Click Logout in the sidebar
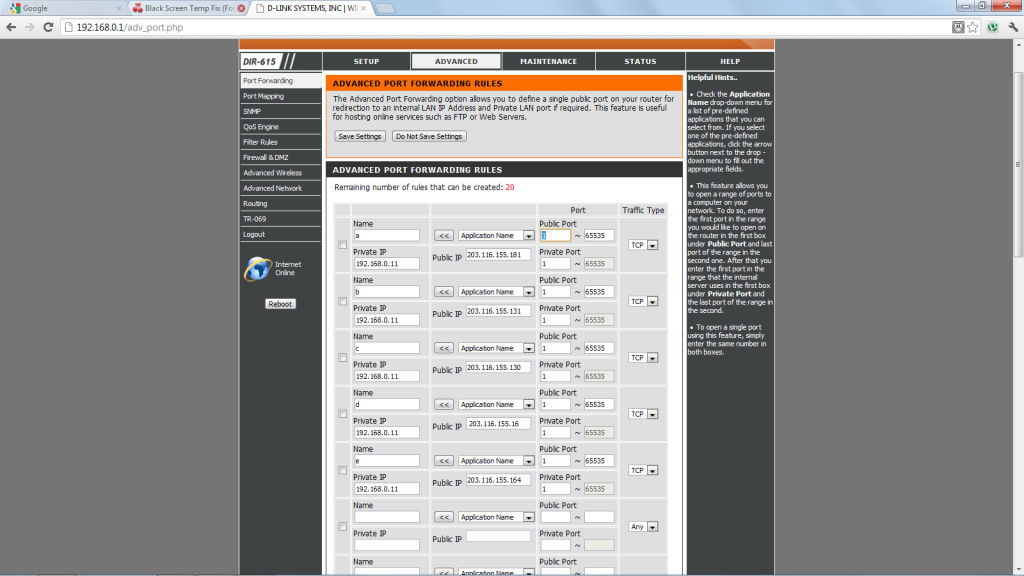 click(280, 234)
